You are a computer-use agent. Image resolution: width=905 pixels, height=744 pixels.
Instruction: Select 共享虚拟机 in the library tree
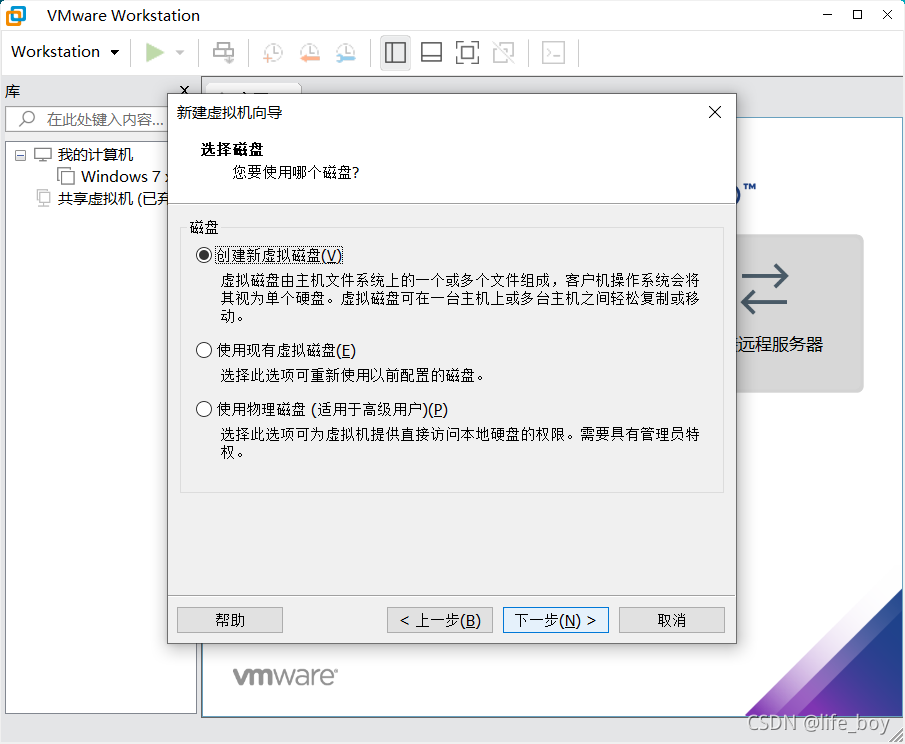click(113, 199)
